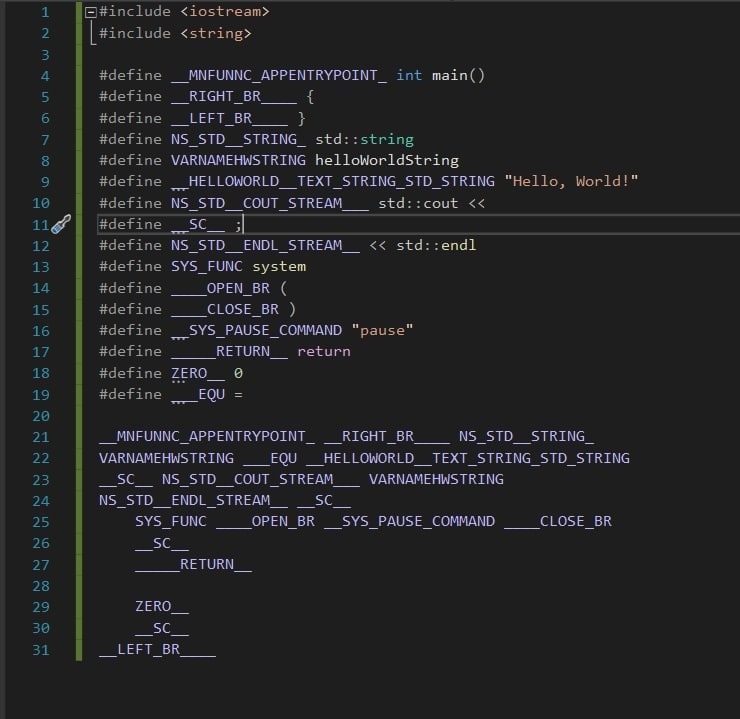Click ZERO__ macro definition on line 18
This screenshot has height=719, width=740.
[x=198, y=373]
